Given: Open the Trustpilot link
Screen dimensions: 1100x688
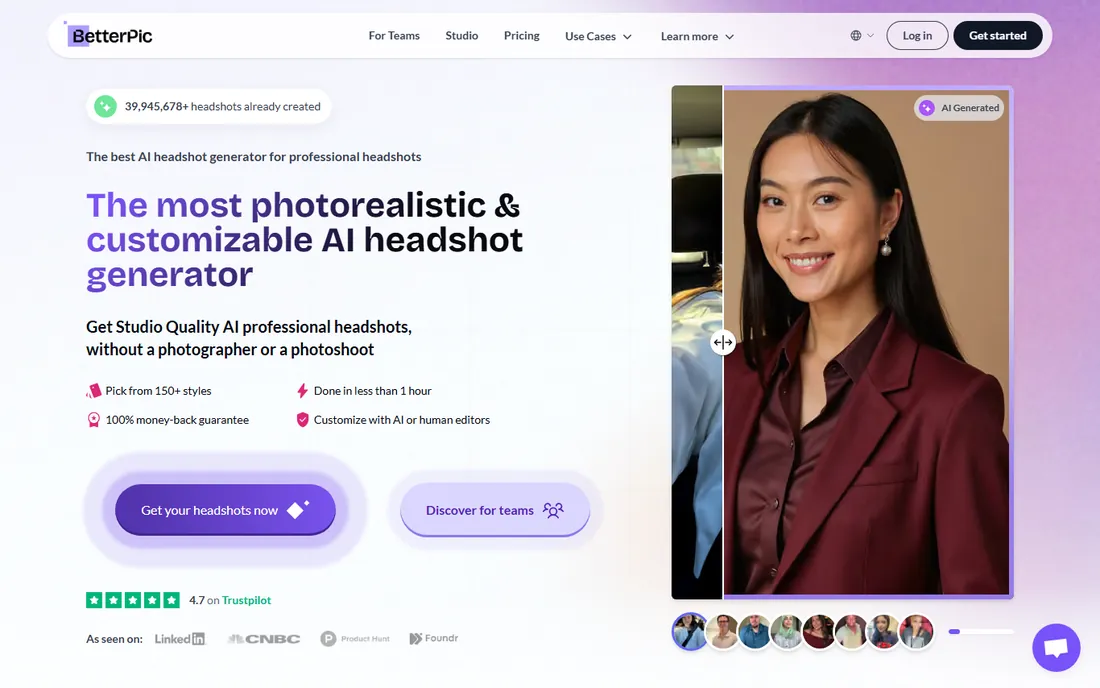Looking at the screenshot, I should tap(246, 600).
